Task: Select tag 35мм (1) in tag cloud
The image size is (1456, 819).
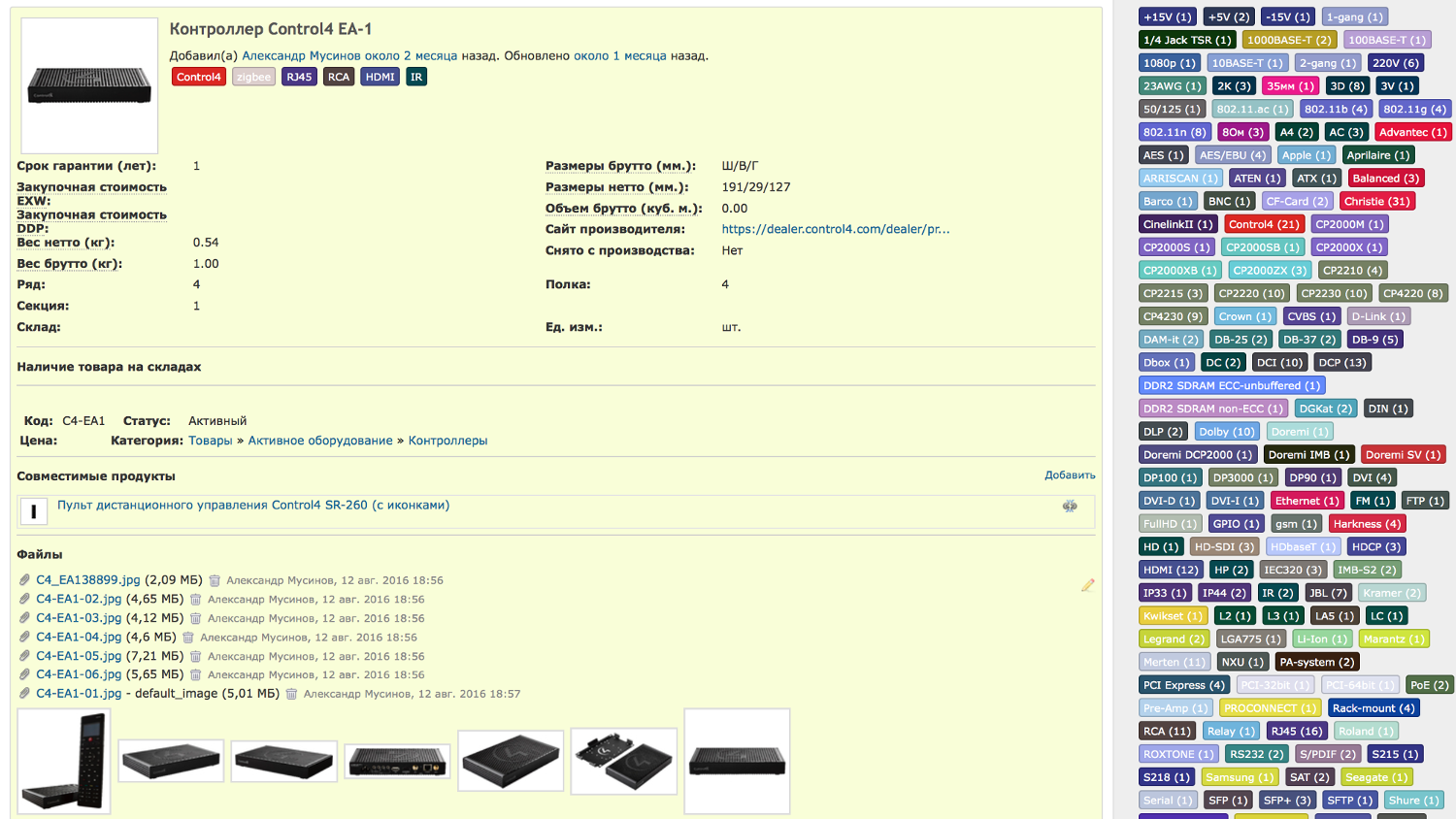Action: point(1290,86)
